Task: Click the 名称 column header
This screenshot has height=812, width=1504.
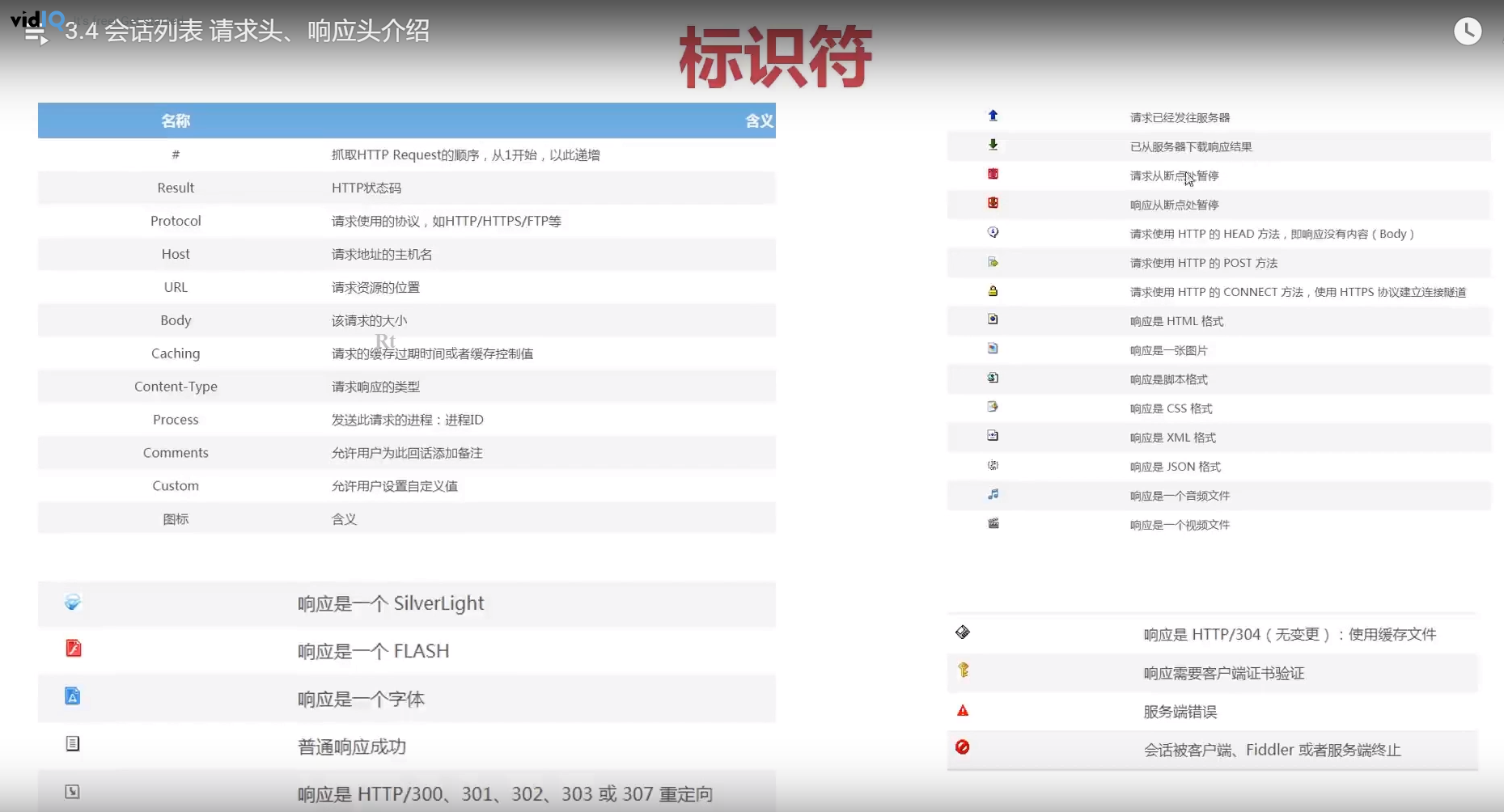Action: [176, 121]
